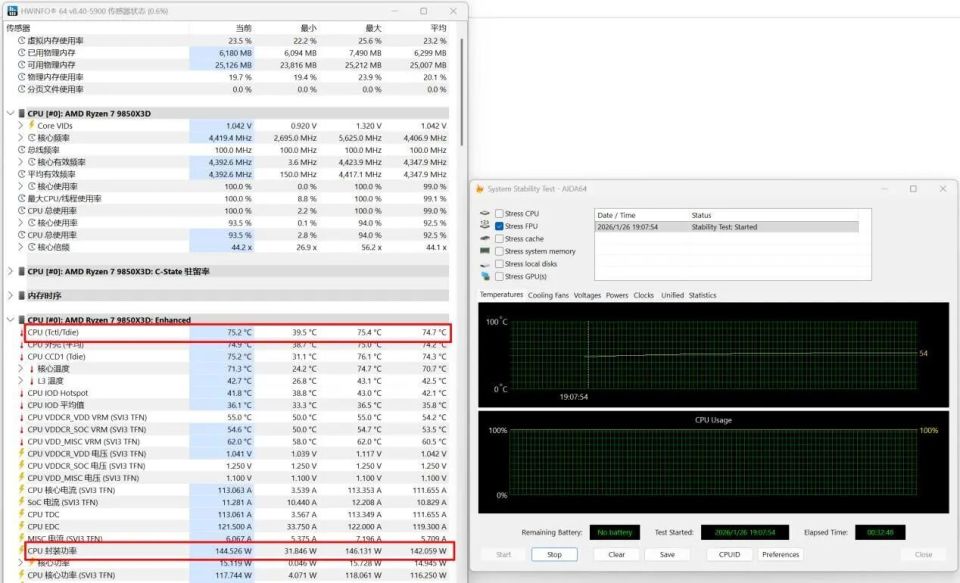The height and width of the screenshot is (583, 960).
Task: Uncheck the Stress FPU checkbox
Action: [x=499, y=226]
